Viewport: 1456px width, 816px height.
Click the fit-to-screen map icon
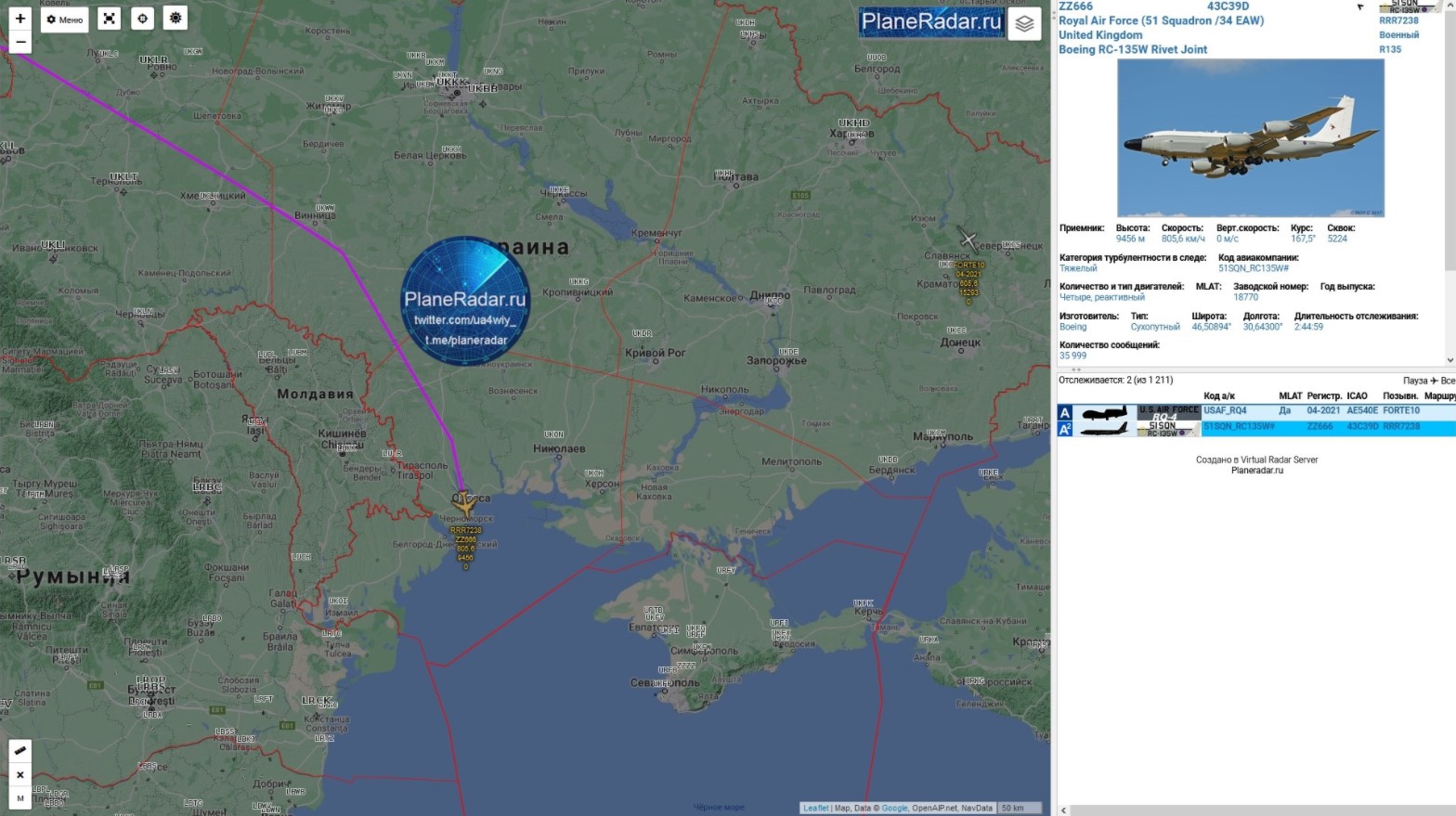pos(110,19)
